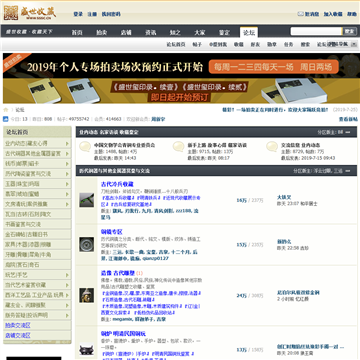Click the 盛世玺印录 pre-order banner
The width and height of the screenshot is (360, 360).
pos(180,91)
